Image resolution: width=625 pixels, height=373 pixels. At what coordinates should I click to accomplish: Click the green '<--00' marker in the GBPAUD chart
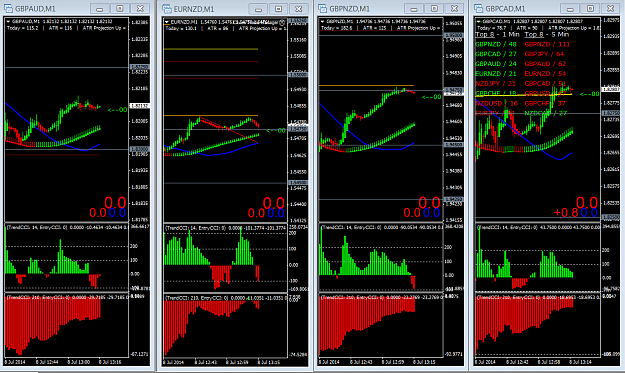pyautogui.click(x=117, y=110)
